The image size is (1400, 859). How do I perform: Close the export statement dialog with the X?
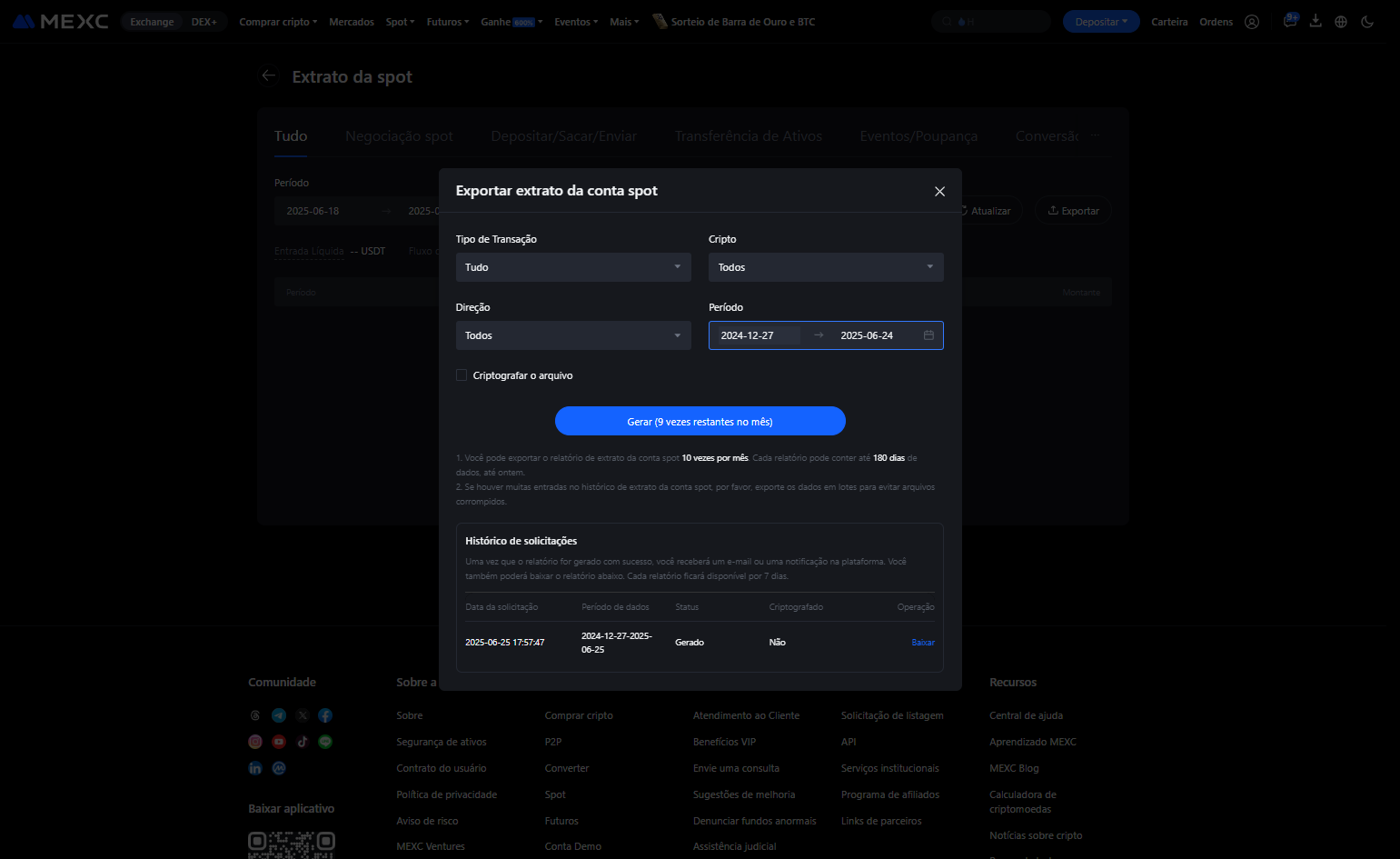(939, 191)
